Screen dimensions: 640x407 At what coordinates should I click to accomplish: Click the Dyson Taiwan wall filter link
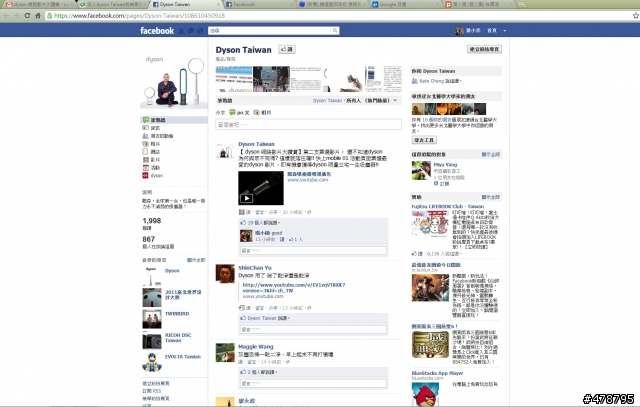[327, 100]
